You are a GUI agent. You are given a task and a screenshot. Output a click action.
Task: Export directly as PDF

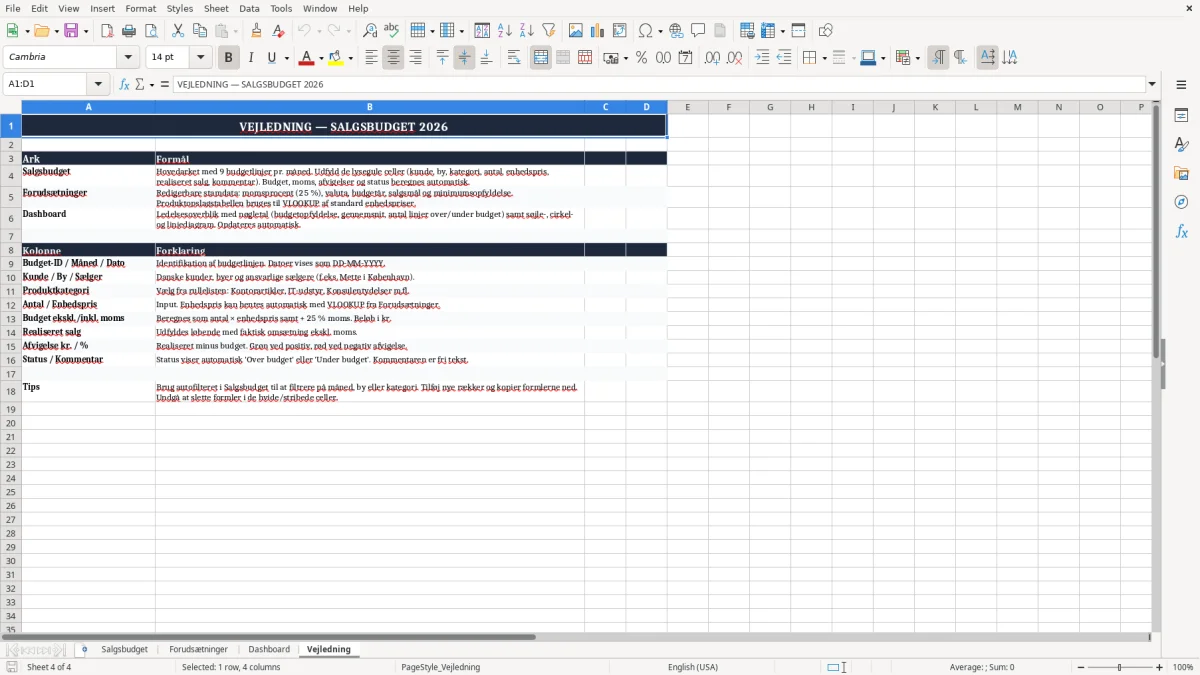click(x=107, y=31)
